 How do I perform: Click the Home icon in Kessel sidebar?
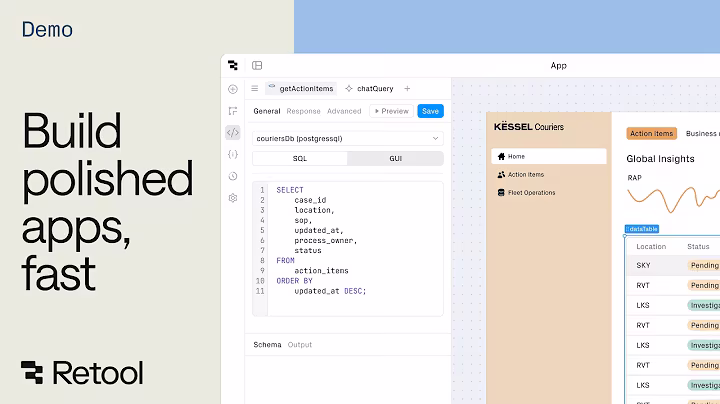click(x=501, y=157)
